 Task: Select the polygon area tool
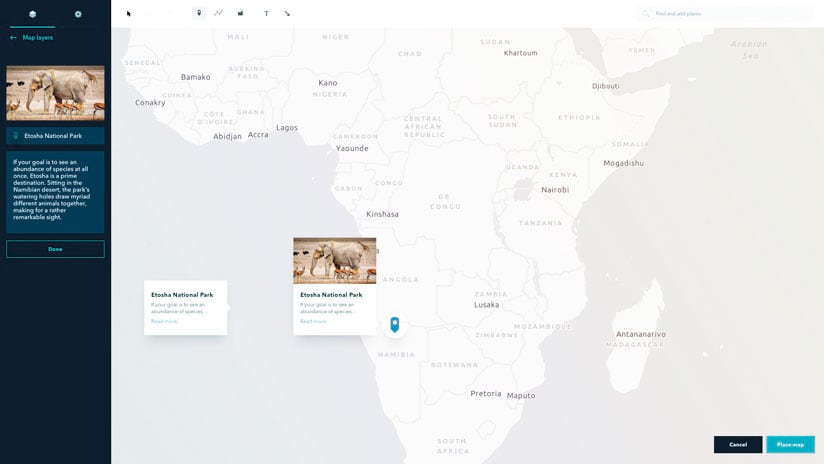point(240,13)
